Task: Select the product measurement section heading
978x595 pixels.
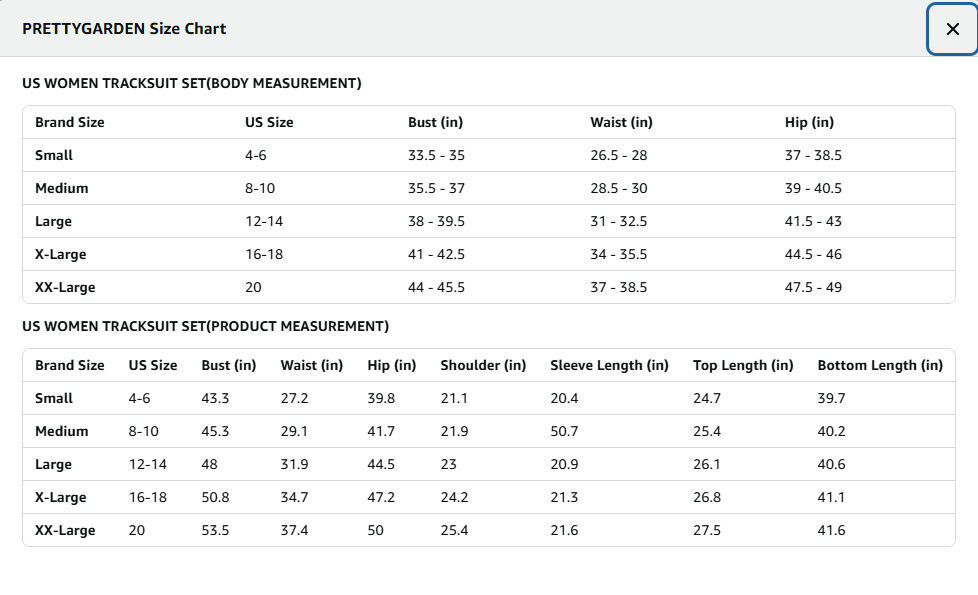Action: (x=205, y=326)
